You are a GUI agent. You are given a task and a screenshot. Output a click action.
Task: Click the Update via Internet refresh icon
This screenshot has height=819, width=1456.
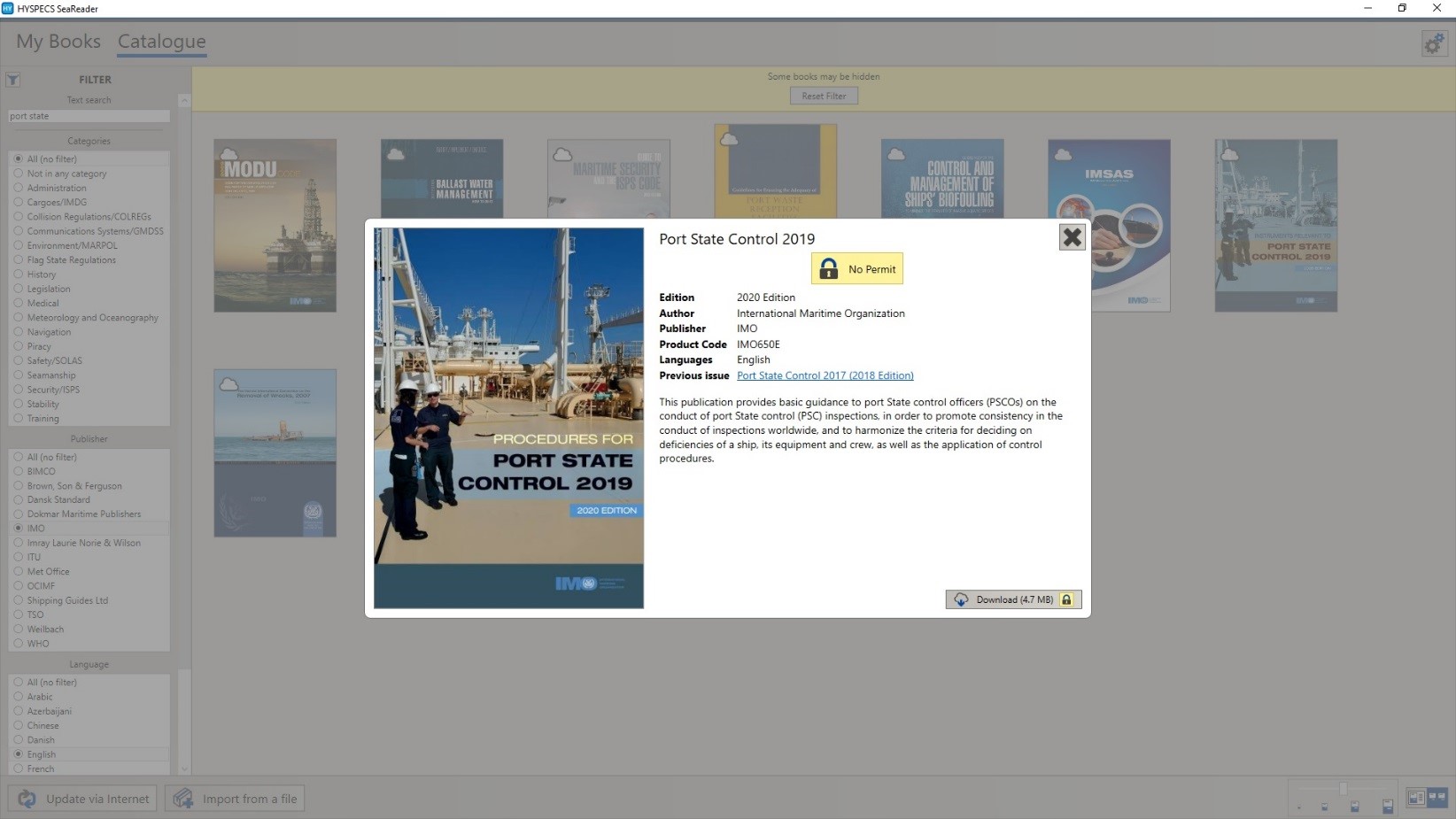[27, 799]
